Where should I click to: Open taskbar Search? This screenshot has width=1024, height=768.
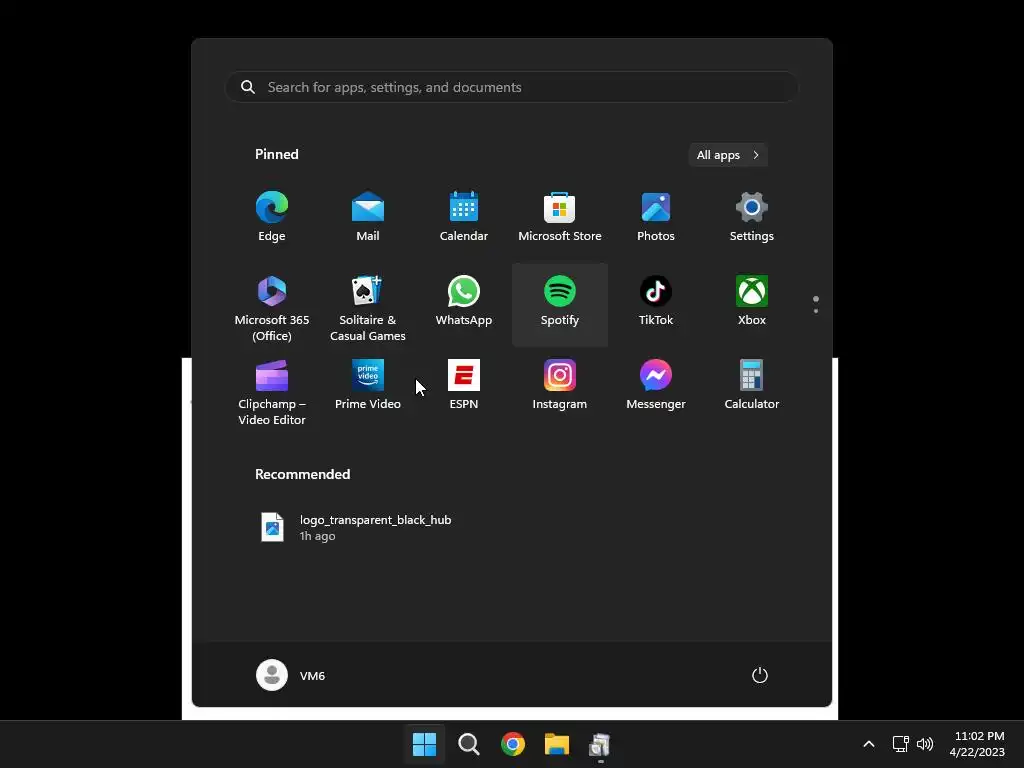[x=468, y=744]
